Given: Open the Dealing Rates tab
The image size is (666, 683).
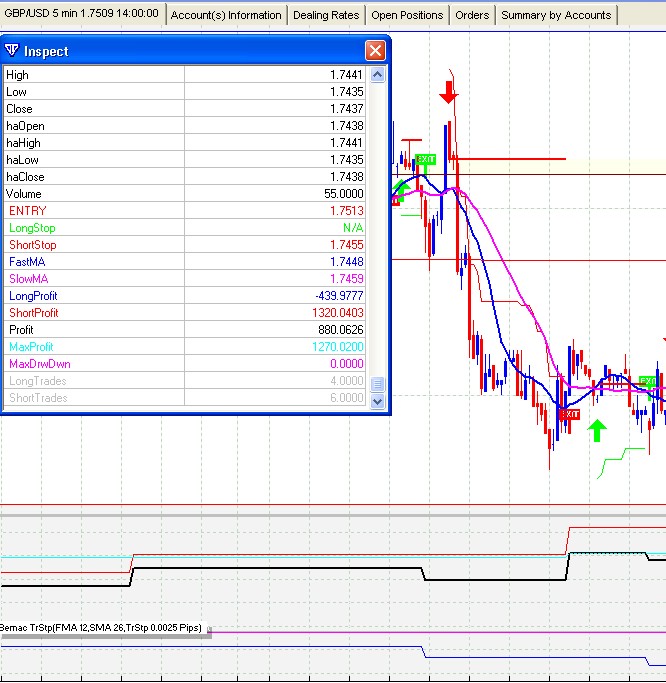Looking at the screenshot, I should [x=326, y=15].
